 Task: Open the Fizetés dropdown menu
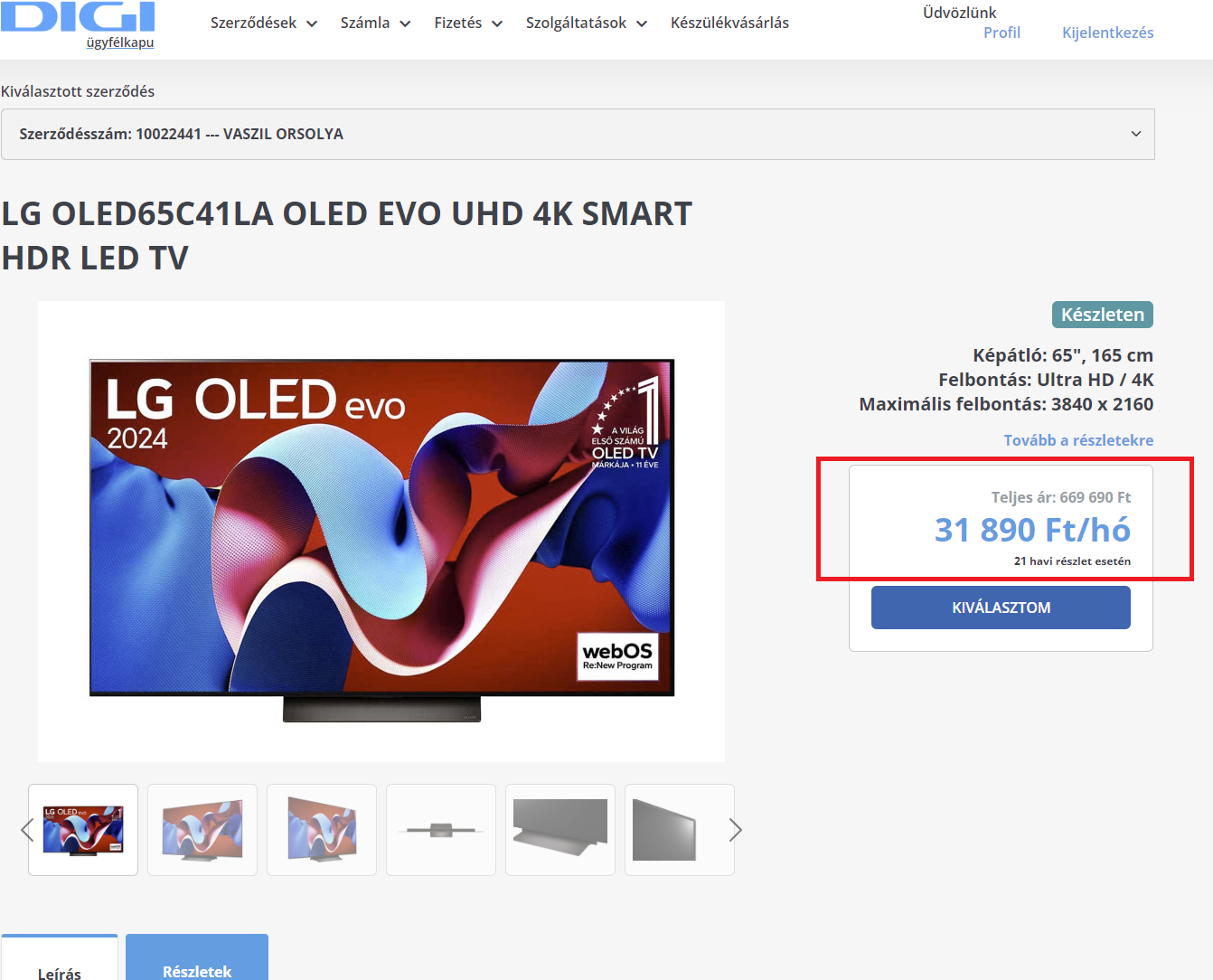pyautogui.click(x=468, y=23)
